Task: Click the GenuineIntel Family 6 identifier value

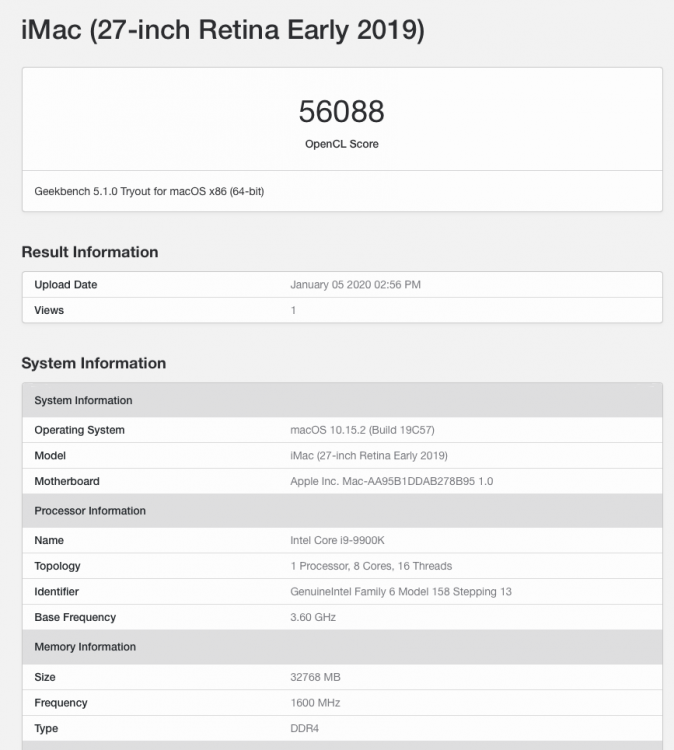Action: (401, 592)
